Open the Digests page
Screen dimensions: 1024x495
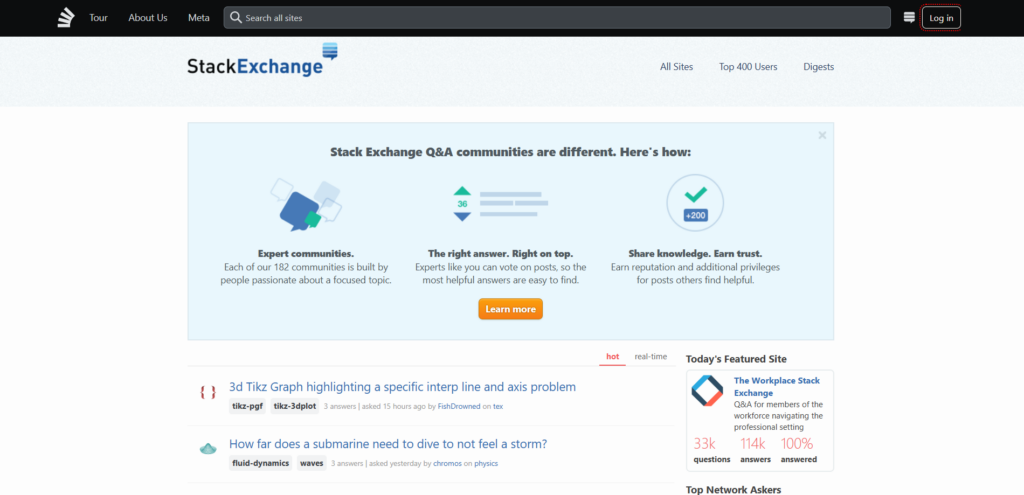tap(818, 67)
